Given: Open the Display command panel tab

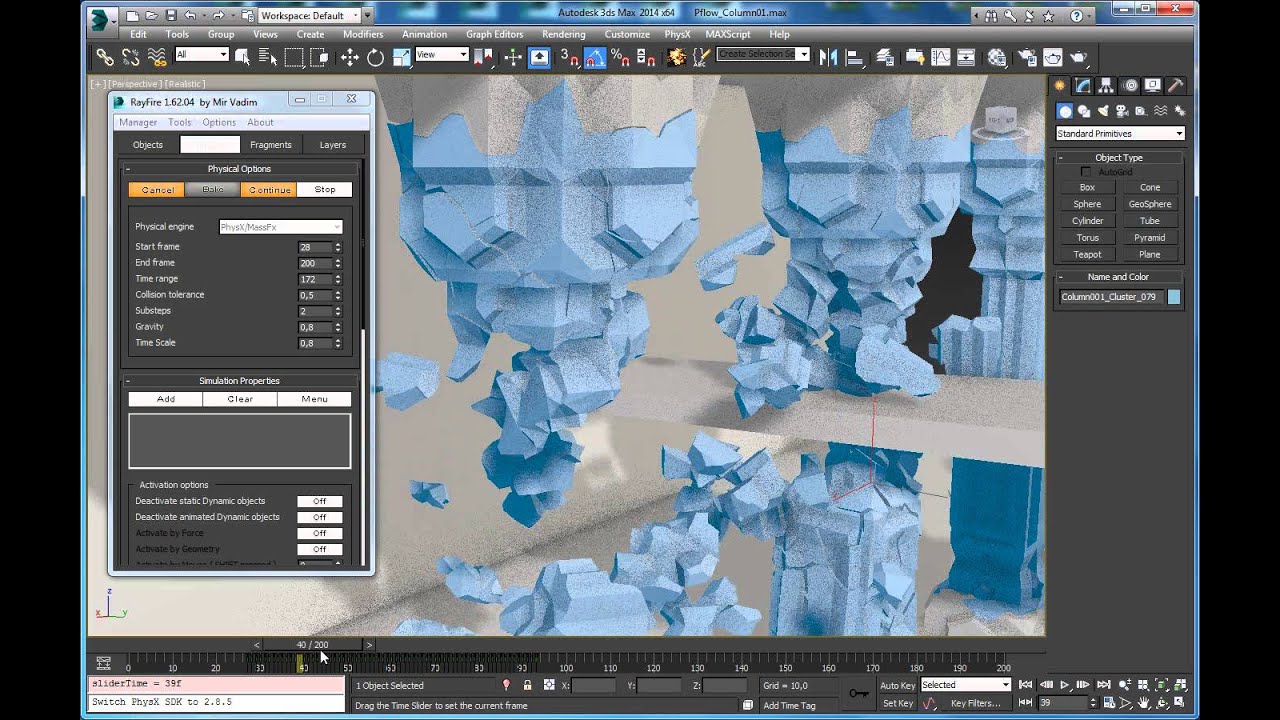Looking at the screenshot, I should click(1153, 86).
